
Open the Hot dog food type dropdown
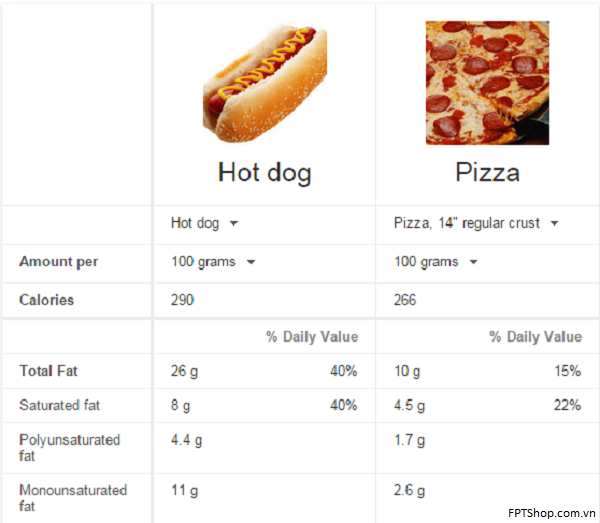tap(204, 223)
